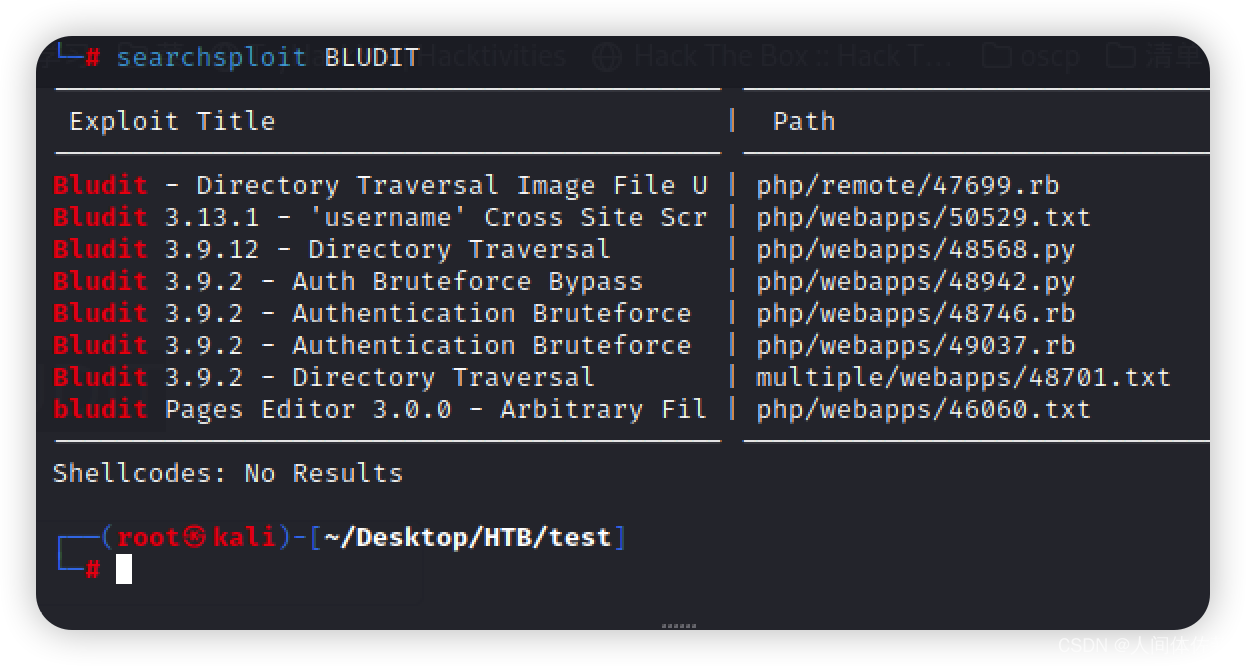The height and width of the screenshot is (666, 1246).
Task: Click the red # before searchsploit command
Action: 92,57
